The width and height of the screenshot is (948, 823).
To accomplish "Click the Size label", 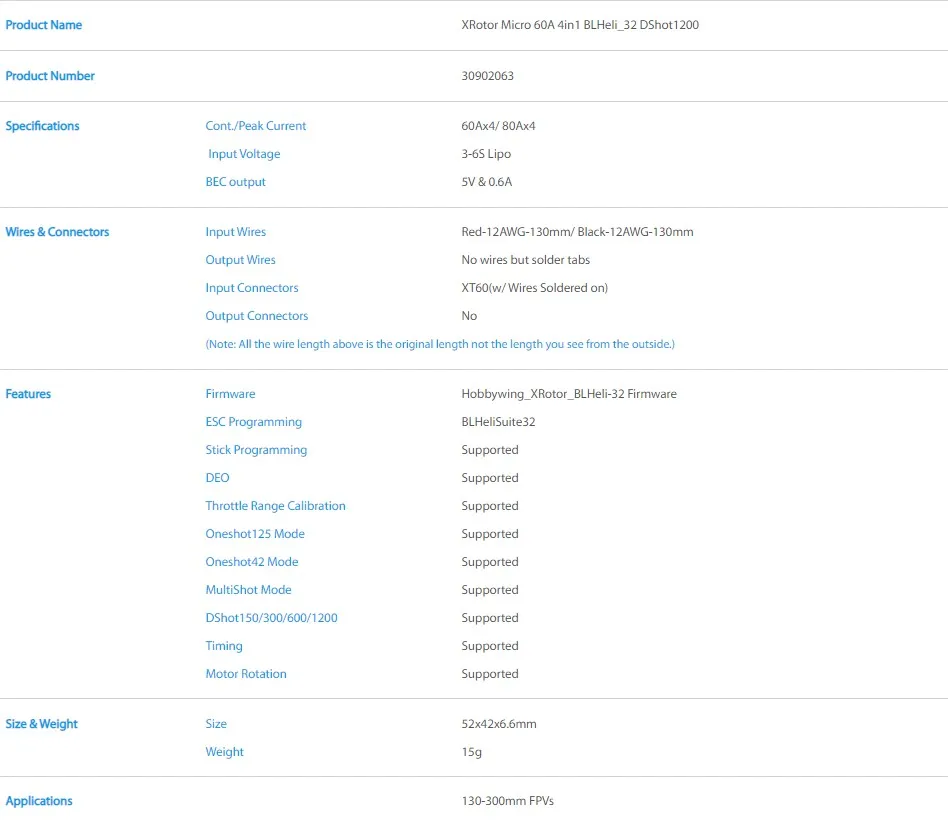I will click(x=216, y=724).
